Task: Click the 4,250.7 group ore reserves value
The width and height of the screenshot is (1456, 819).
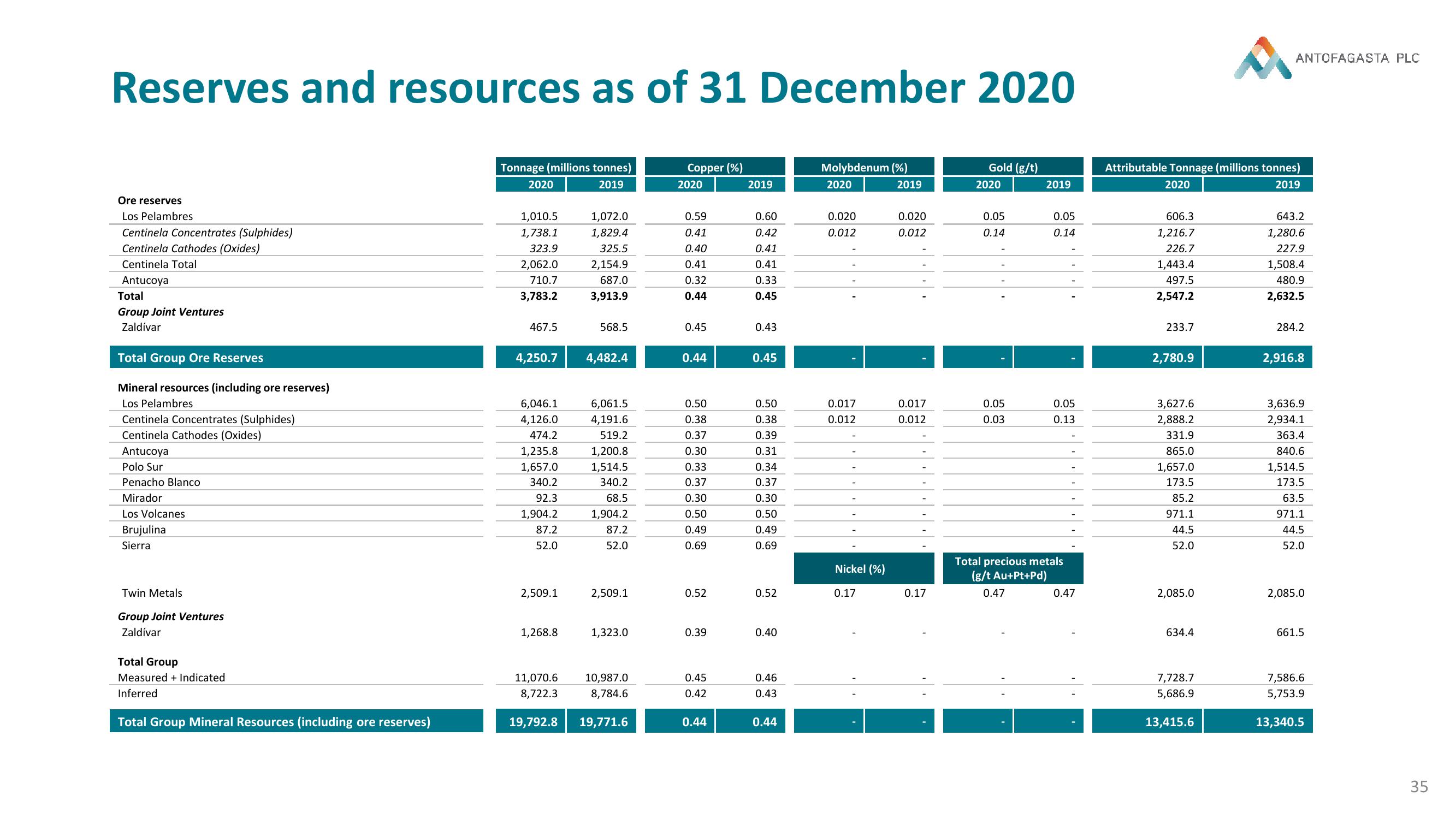Action: [536, 357]
